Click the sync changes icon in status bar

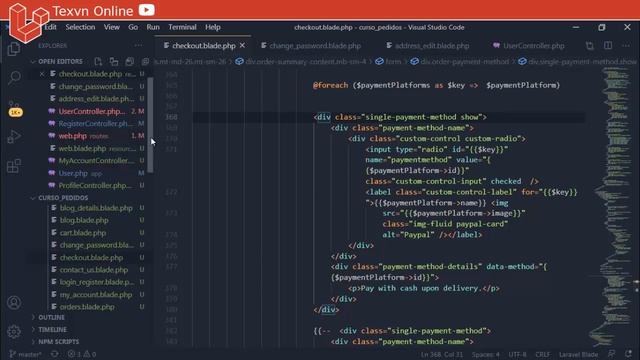pyautogui.click(x=54, y=354)
